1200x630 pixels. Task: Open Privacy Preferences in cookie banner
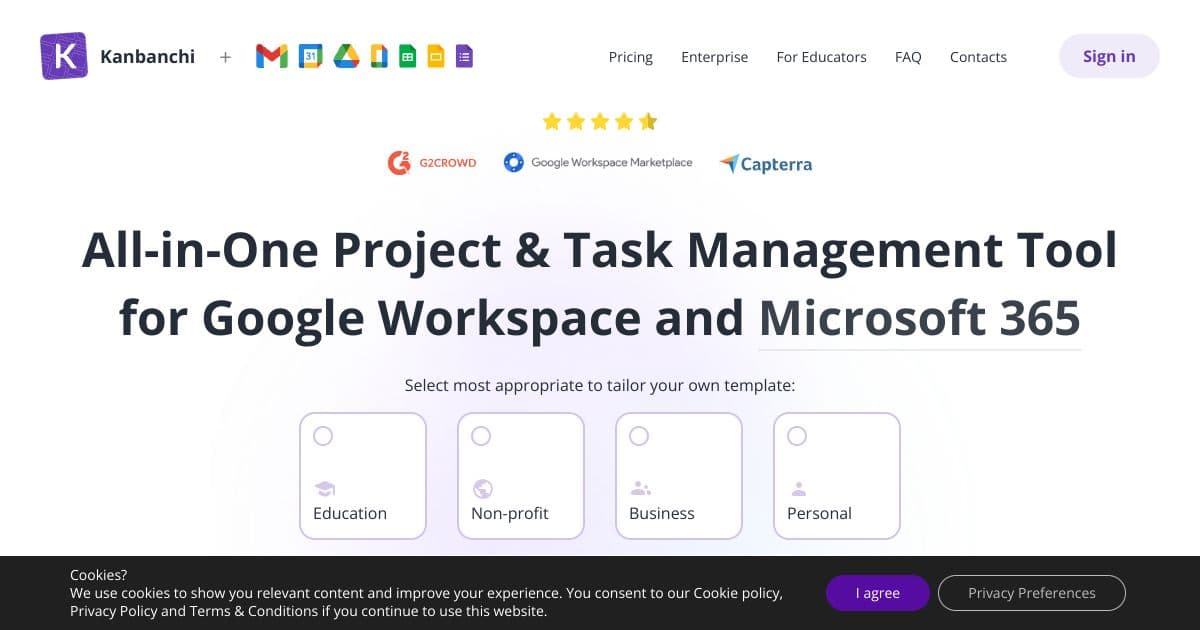click(x=1031, y=593)
